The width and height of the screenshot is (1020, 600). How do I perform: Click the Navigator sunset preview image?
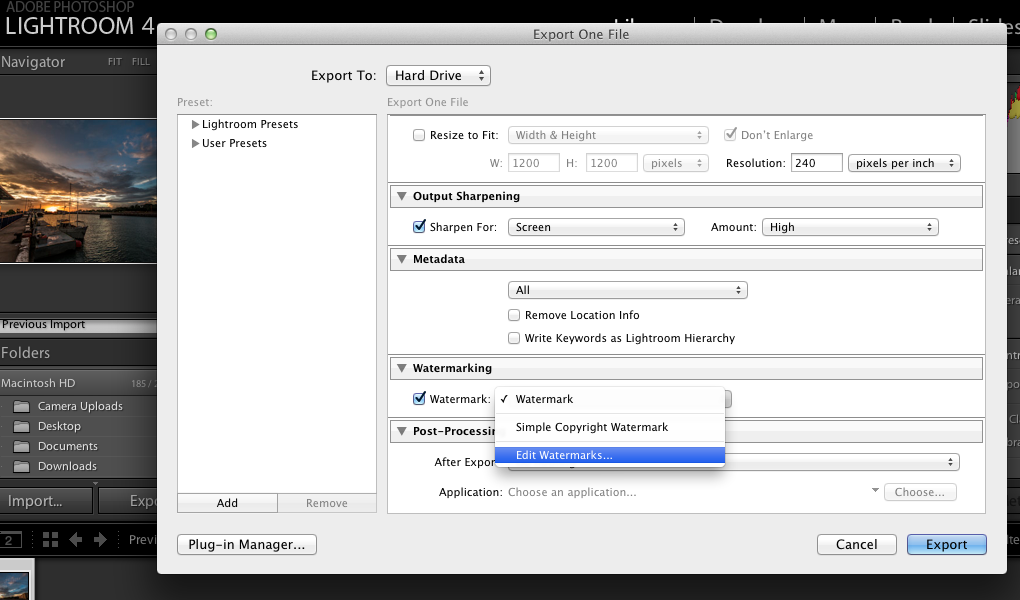(x=78, y=191)
